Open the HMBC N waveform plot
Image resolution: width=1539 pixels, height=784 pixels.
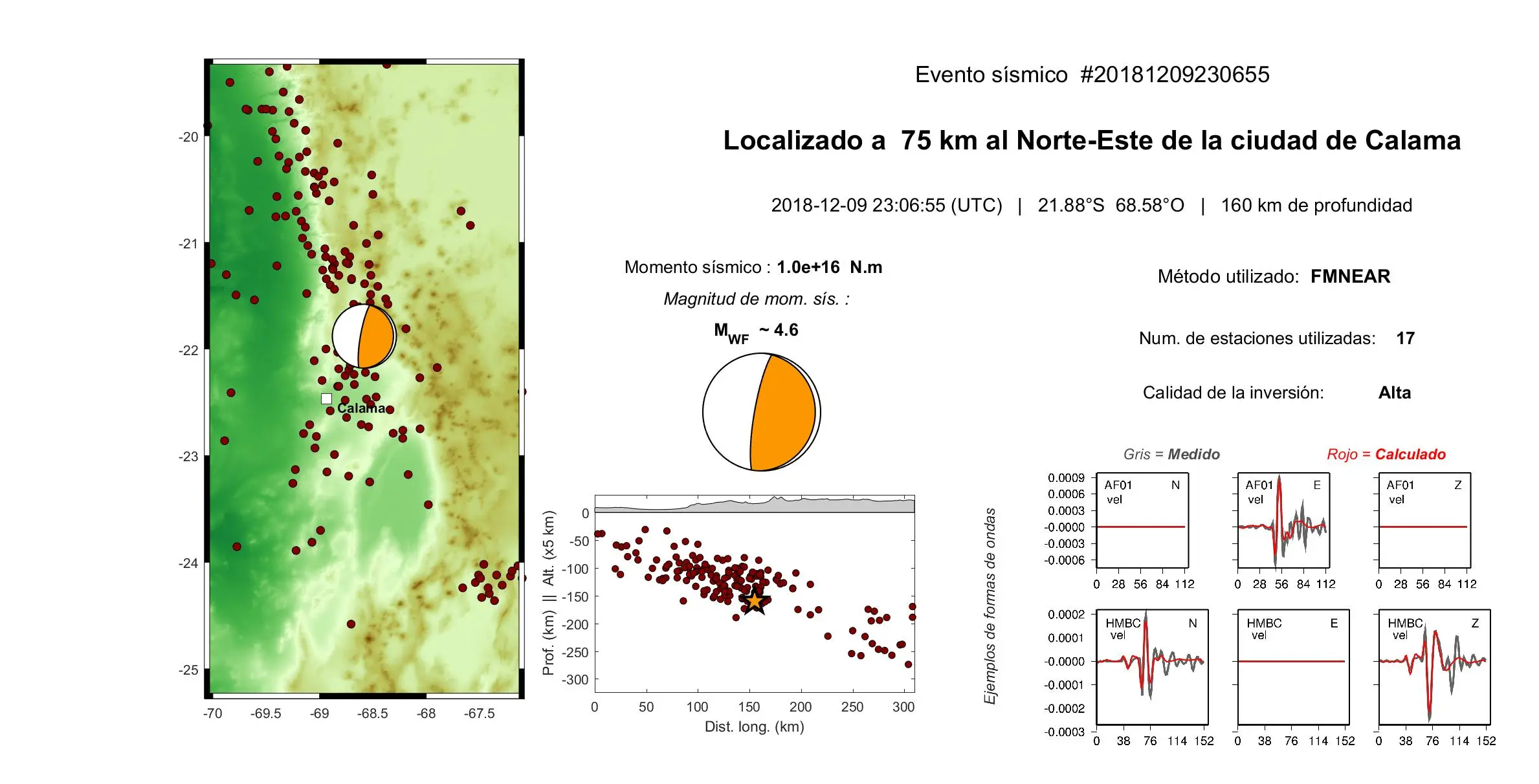click(1152, 667)
